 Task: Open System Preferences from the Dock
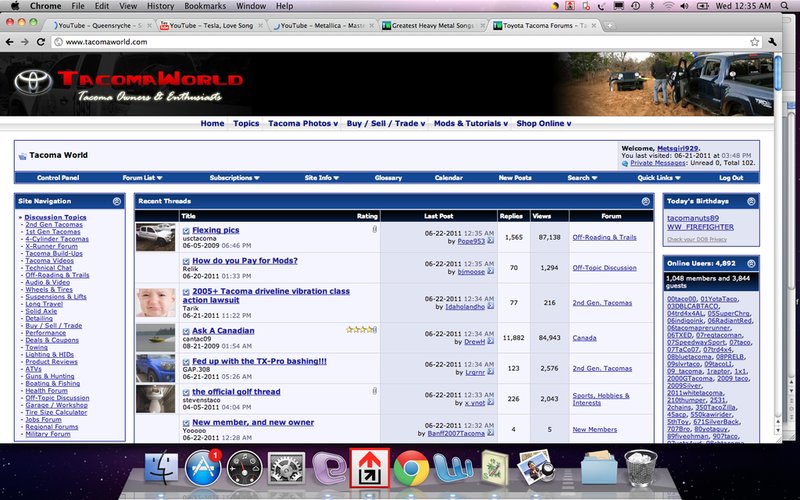[x=286, y=467]
